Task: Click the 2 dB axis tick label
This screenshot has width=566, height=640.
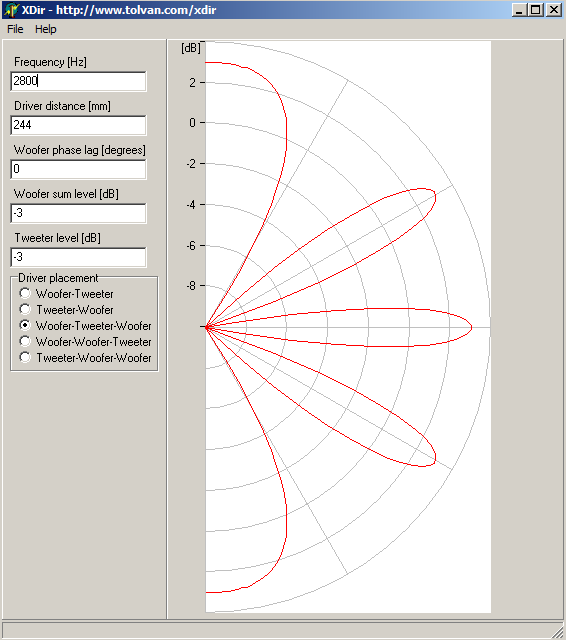Action: point(192,83)
